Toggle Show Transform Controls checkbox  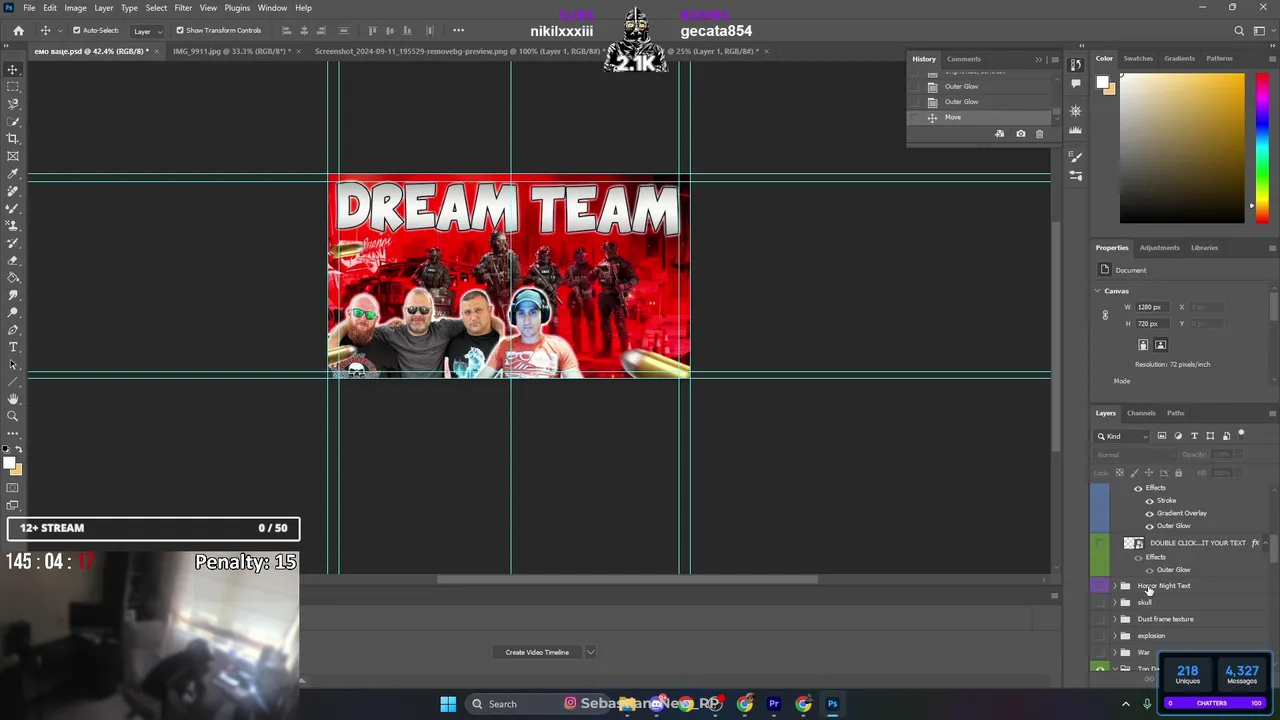[x=180, y=31]
